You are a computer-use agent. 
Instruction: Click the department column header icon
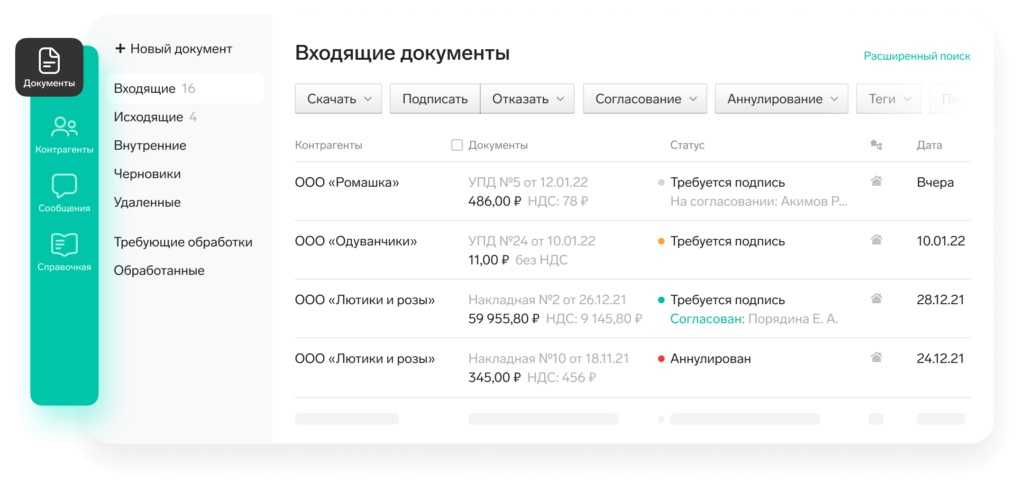[x=876, y=145]
